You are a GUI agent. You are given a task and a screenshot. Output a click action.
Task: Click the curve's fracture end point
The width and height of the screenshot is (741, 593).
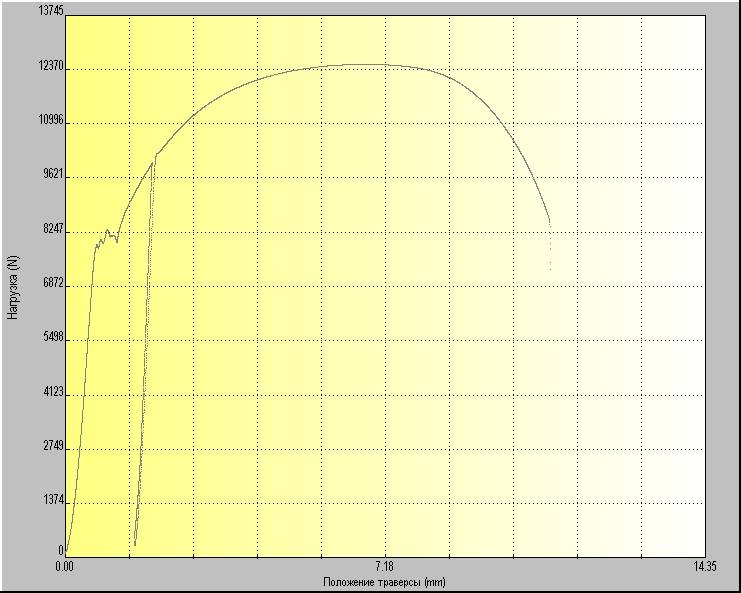click(x=549, y=222)
